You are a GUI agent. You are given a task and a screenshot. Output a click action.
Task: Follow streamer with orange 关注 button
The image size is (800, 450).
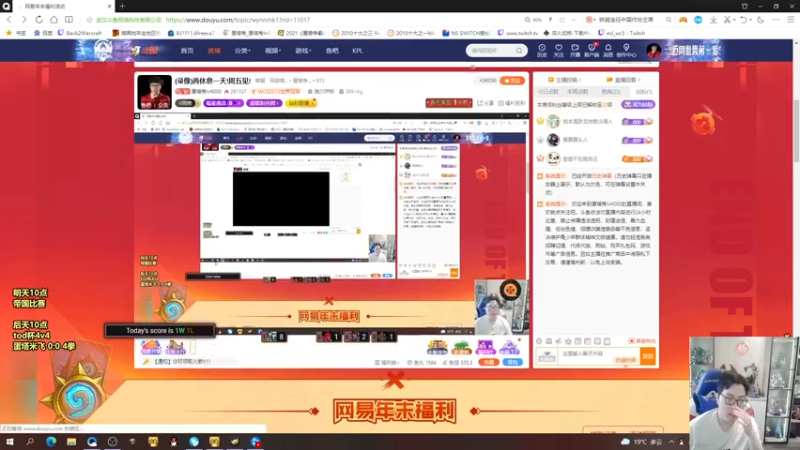point(512,81)
